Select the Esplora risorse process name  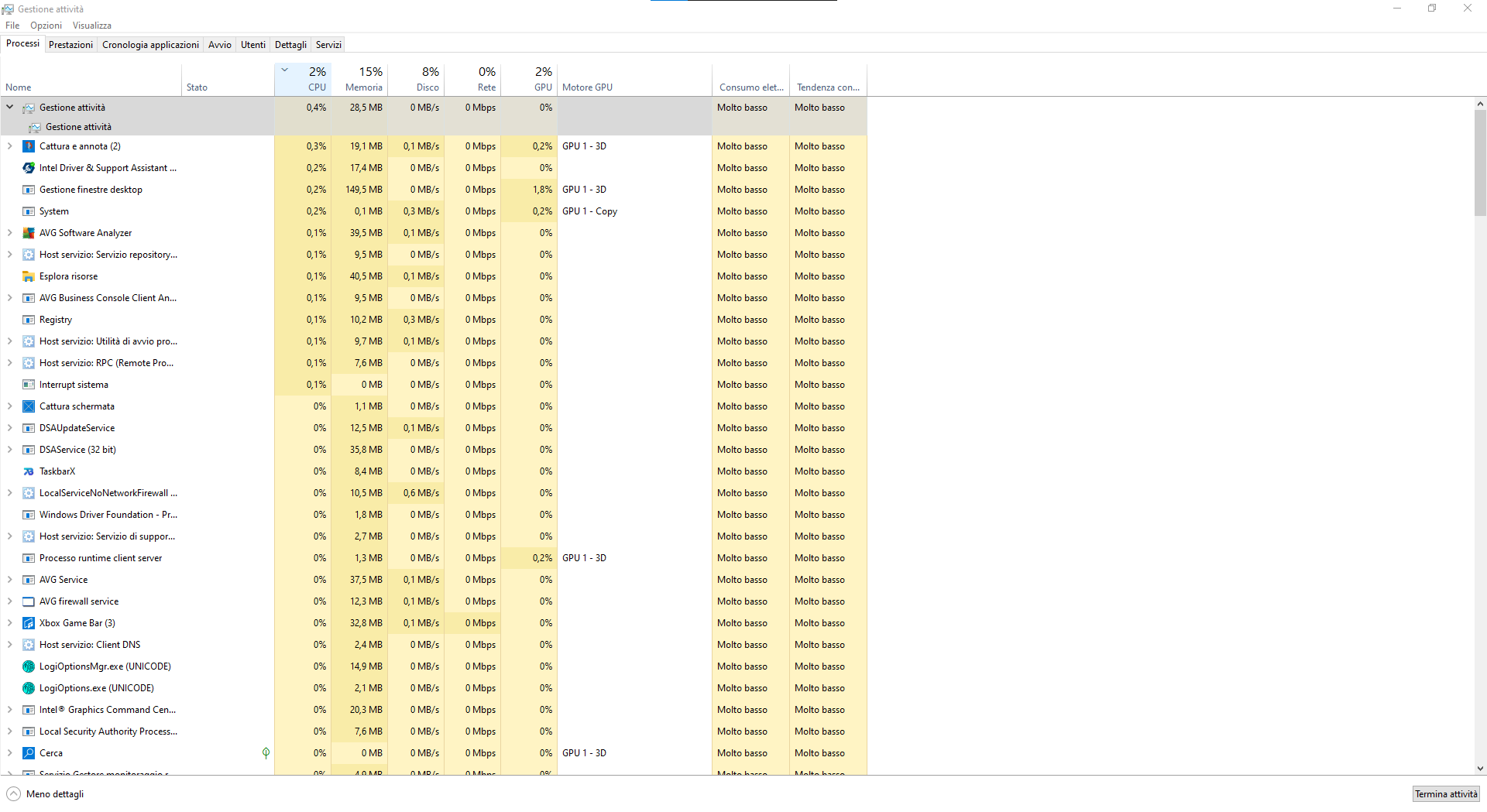coord(68,276)
